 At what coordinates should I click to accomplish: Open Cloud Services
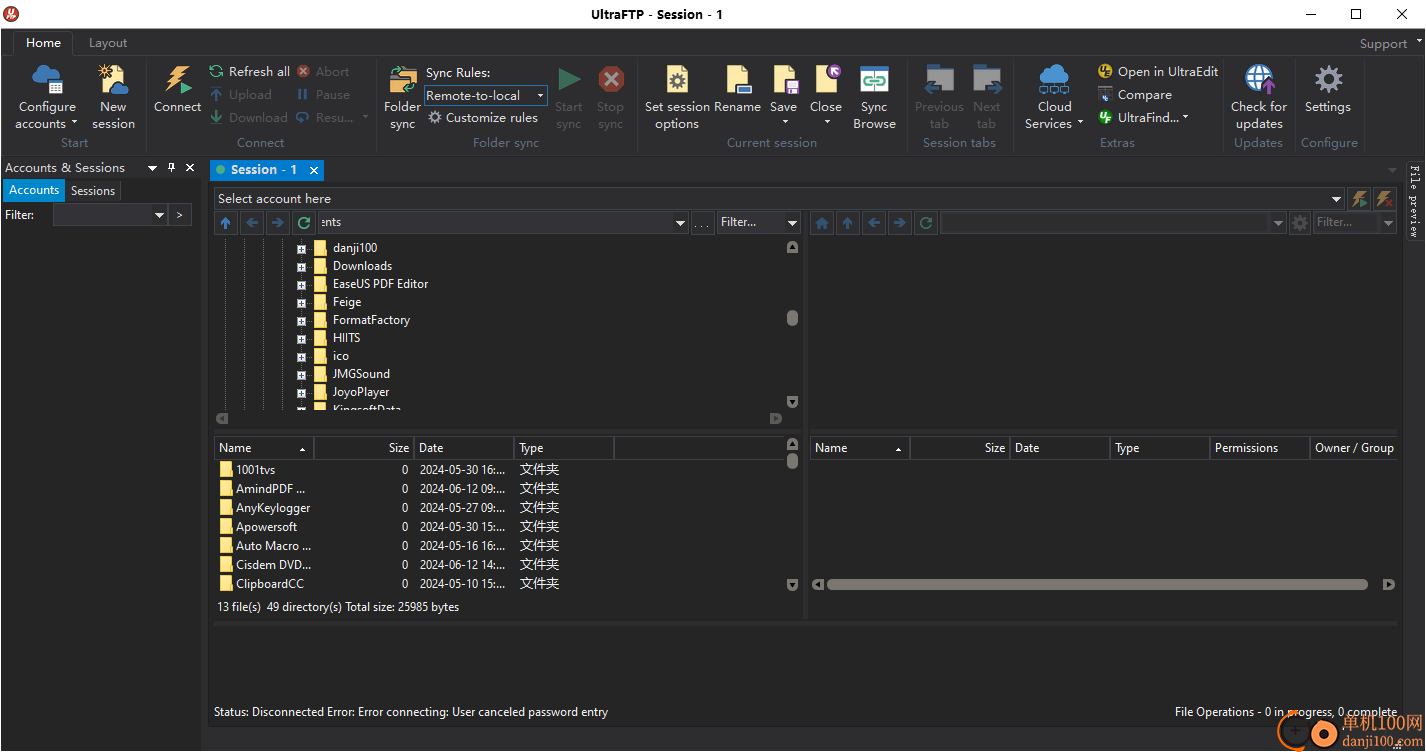click(x=1054, y=96)
